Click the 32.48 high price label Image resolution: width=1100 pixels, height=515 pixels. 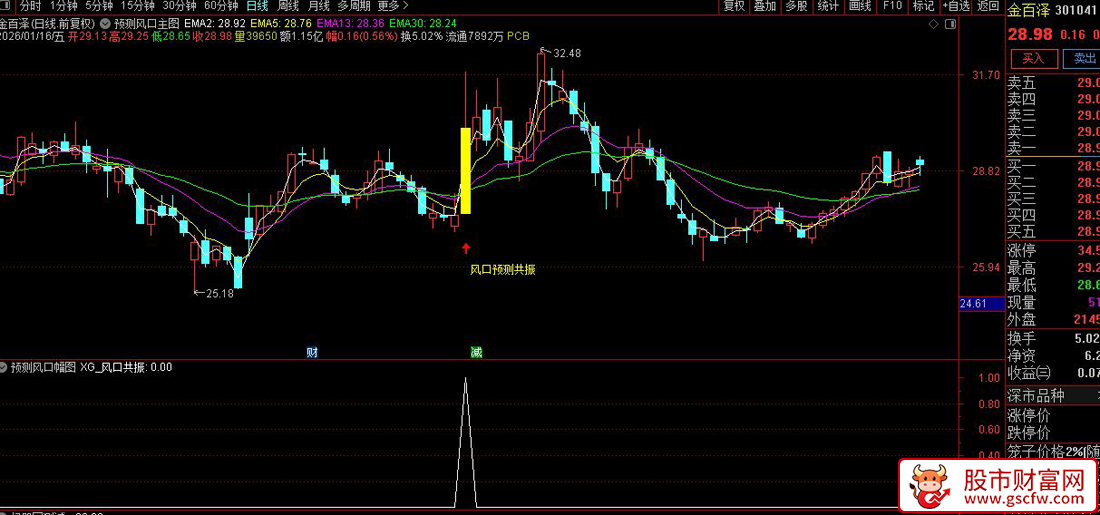point(567,53)
